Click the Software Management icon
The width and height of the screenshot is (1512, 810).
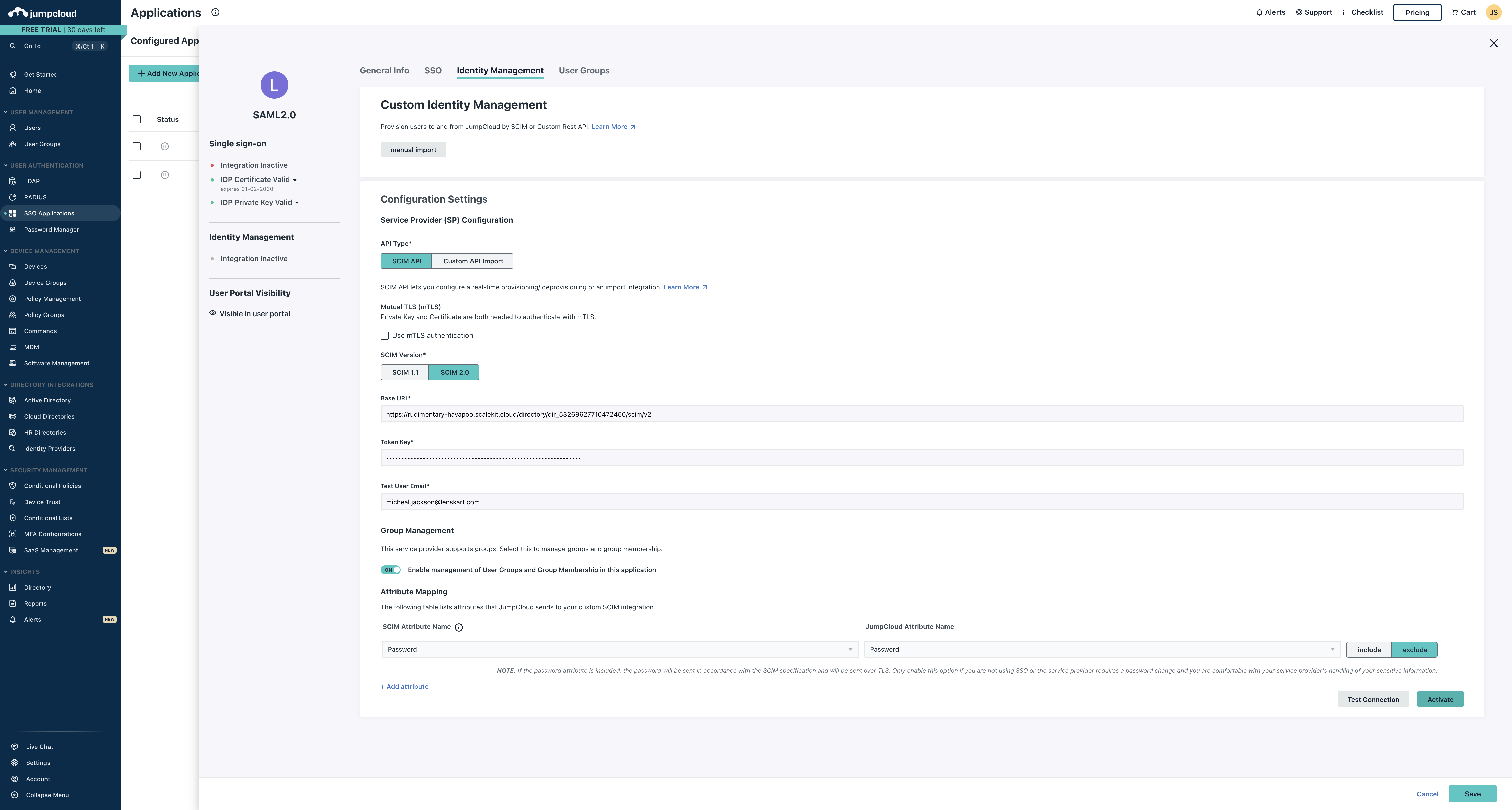tap(12, 363)
